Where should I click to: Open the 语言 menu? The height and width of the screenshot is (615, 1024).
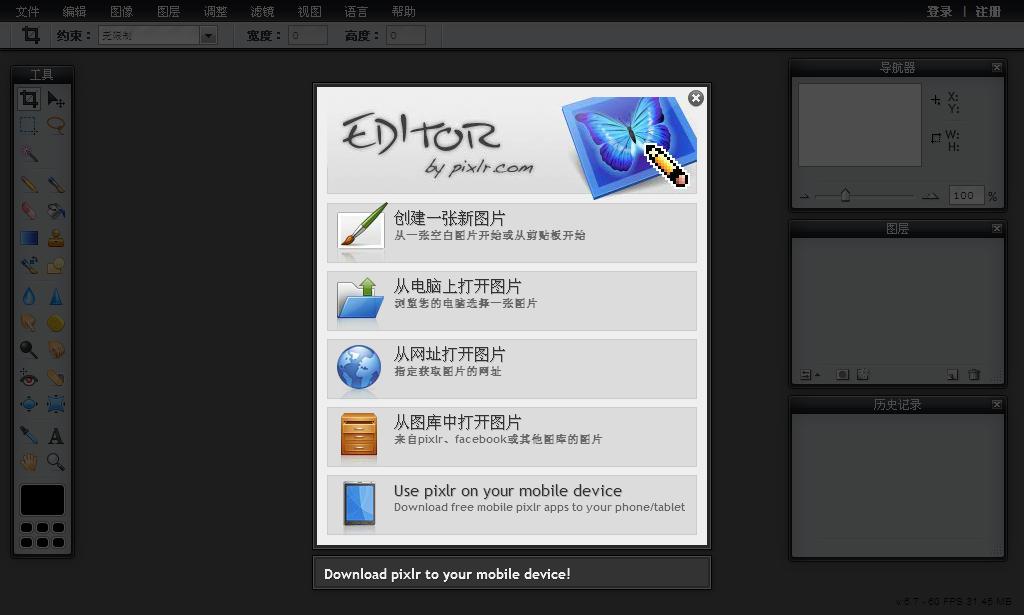[x=356, y=12]
